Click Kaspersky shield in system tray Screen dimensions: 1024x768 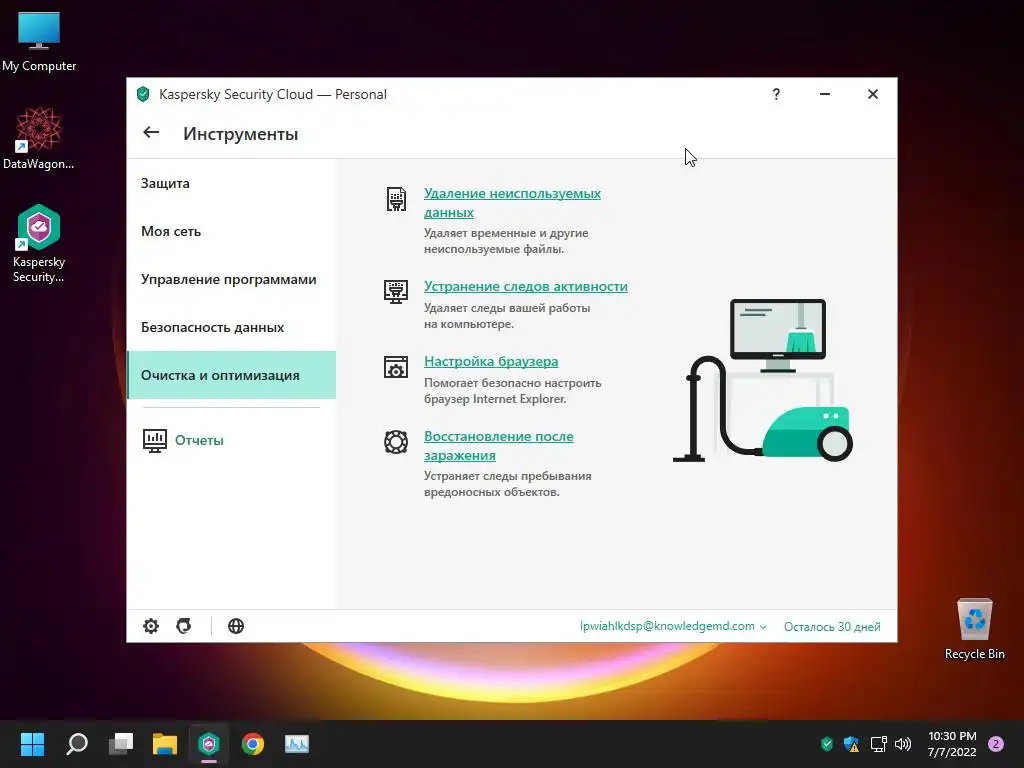[827, 744]
